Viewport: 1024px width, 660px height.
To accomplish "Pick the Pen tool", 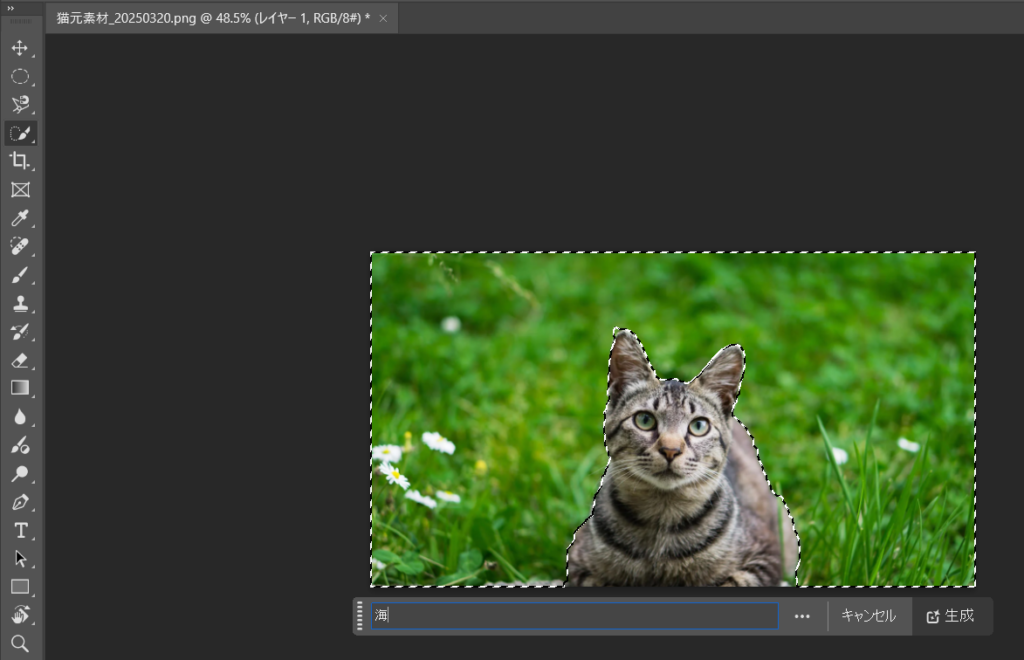I will tap(20, 502).
